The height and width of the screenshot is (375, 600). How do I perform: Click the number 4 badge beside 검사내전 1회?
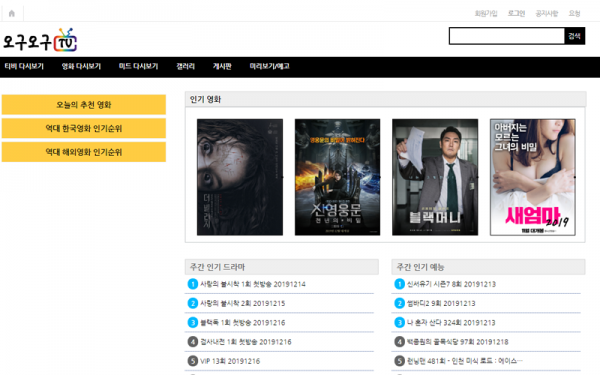[192, 341]
